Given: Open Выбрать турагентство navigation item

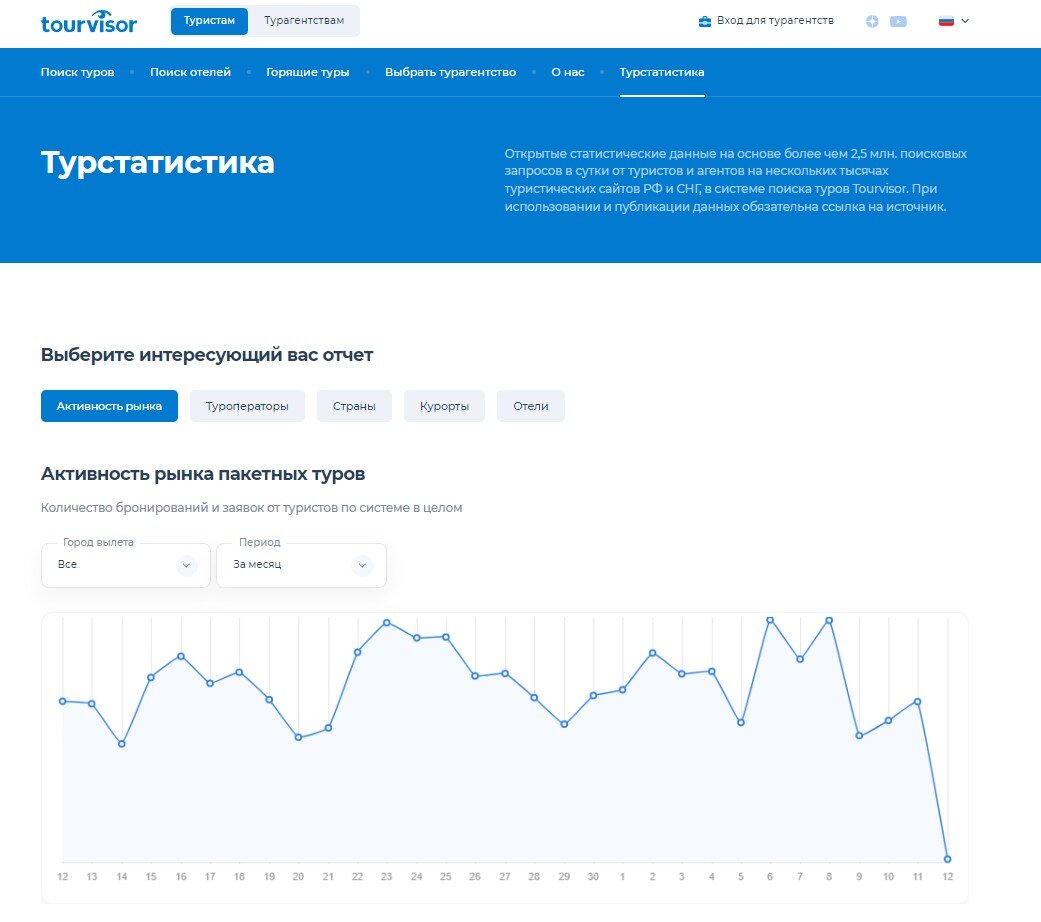Looking at the screenshot, I should (451, 72).
